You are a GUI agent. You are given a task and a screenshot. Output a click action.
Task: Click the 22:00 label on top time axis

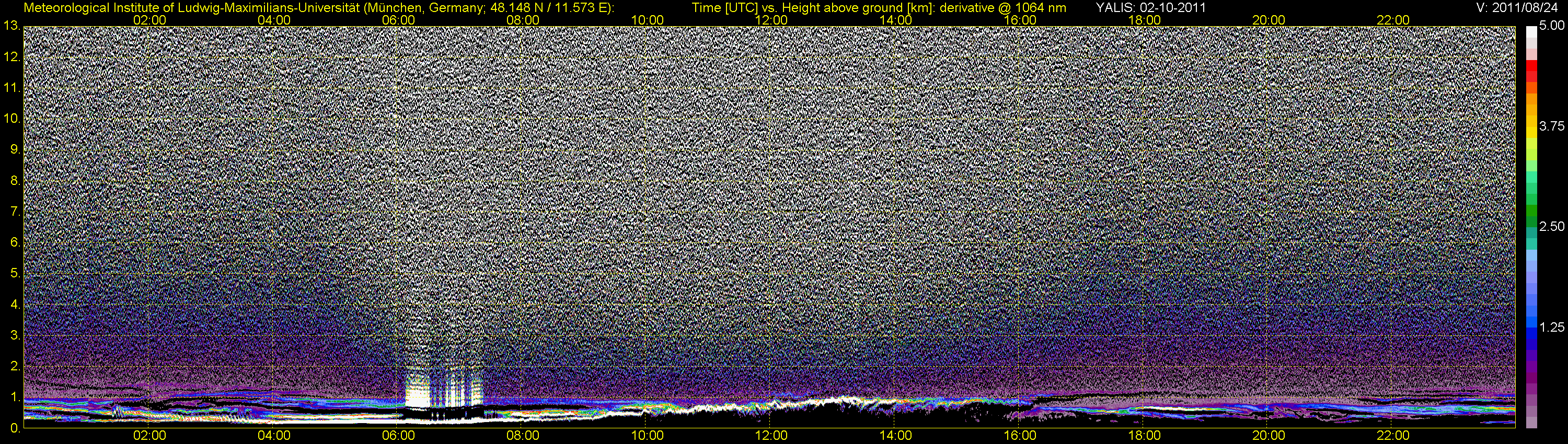tap(1393, 20)
